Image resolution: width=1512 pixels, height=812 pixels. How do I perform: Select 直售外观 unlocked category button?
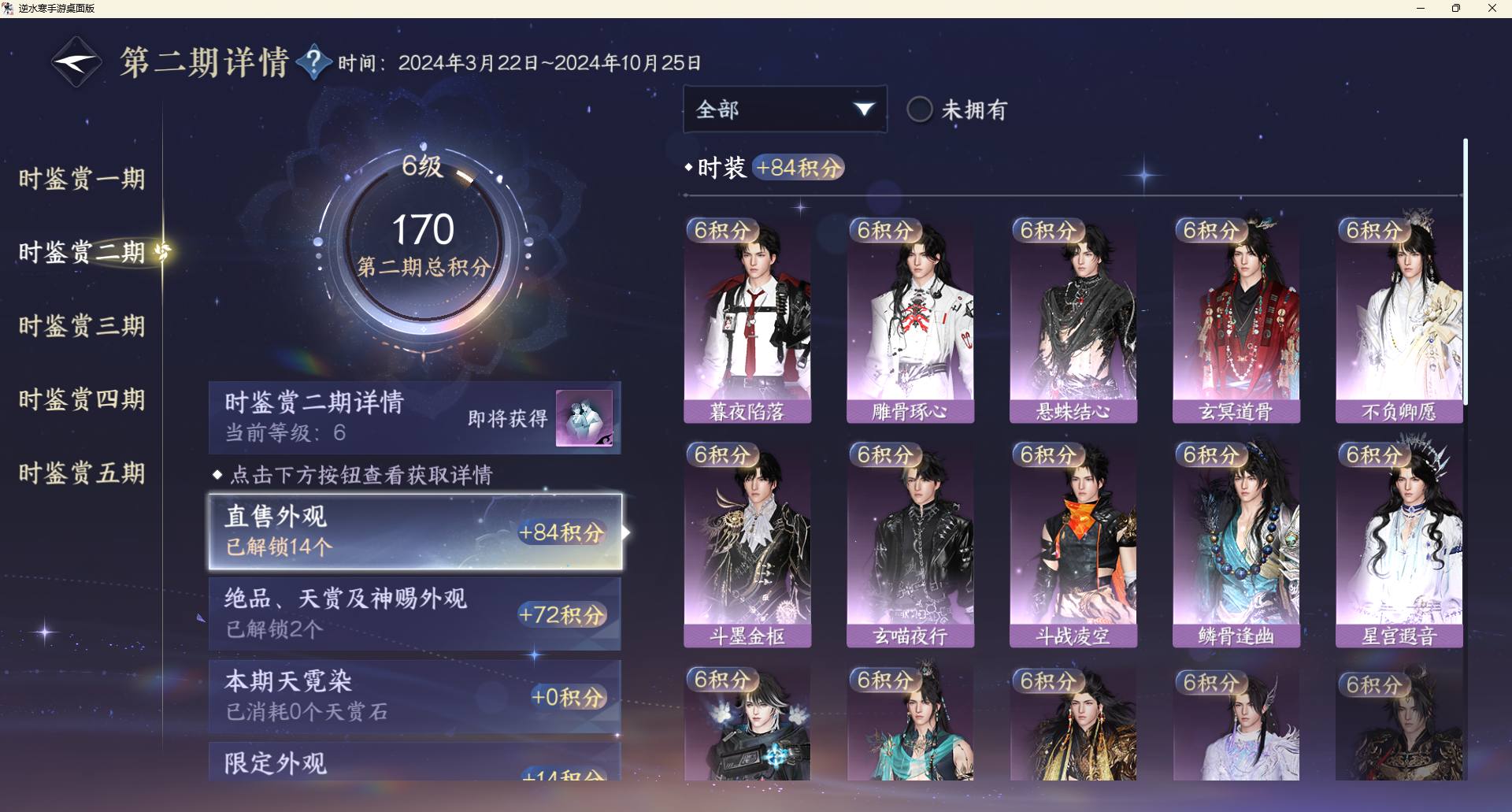click(x=415, y=532)
